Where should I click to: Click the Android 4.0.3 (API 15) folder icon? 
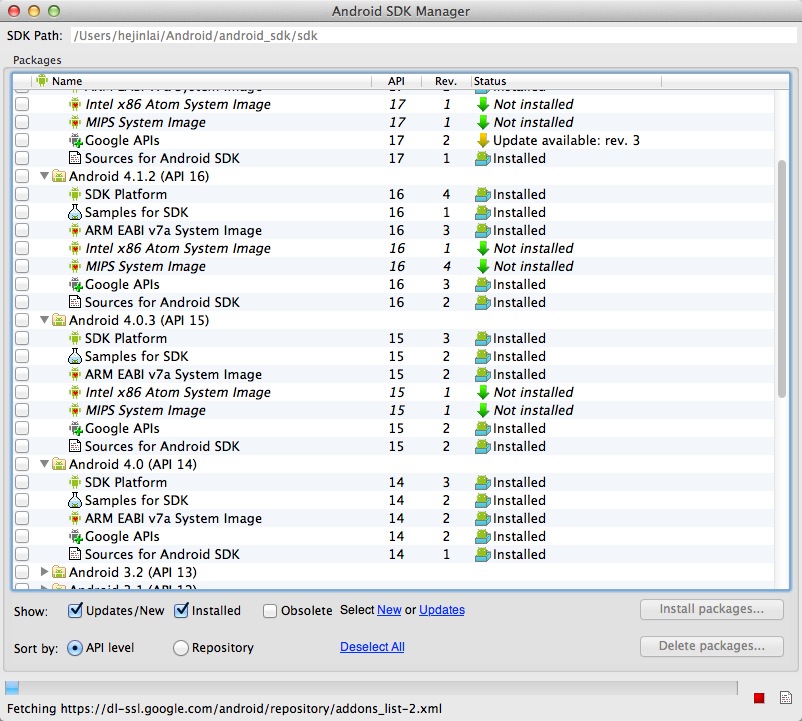[x=59, y=320]
